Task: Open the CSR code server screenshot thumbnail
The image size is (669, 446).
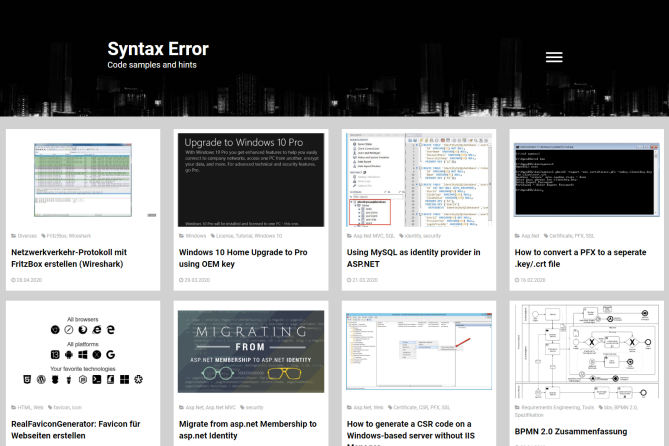Action: (419, 351)
